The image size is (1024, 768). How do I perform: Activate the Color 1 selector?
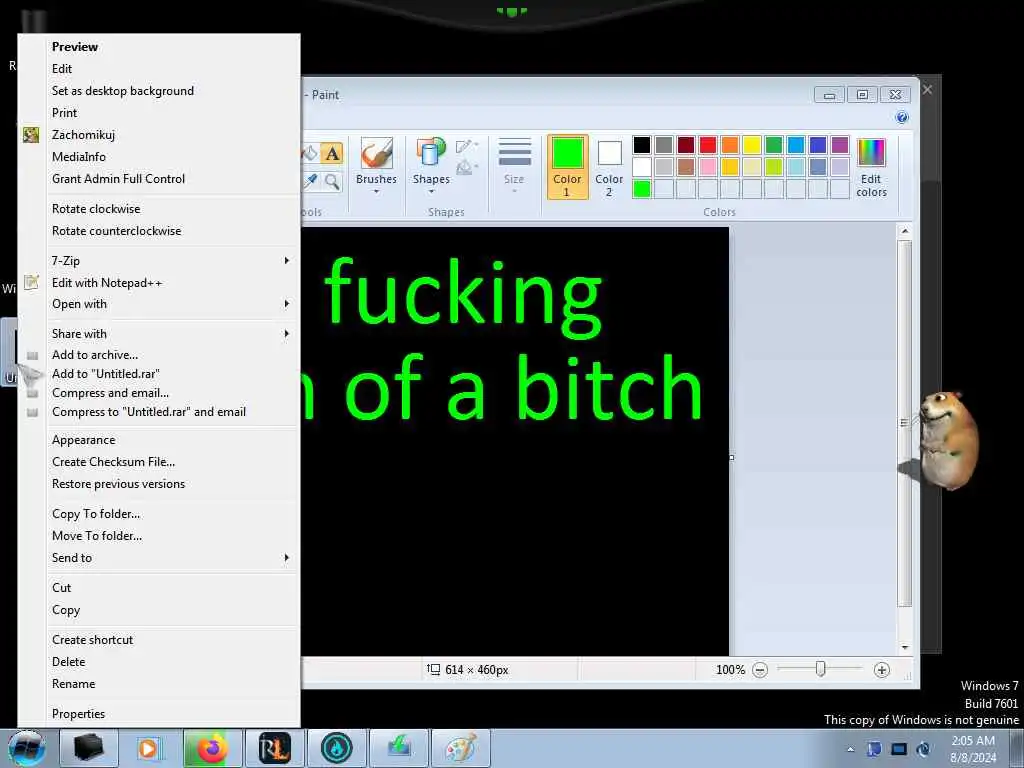coord(567,167)
